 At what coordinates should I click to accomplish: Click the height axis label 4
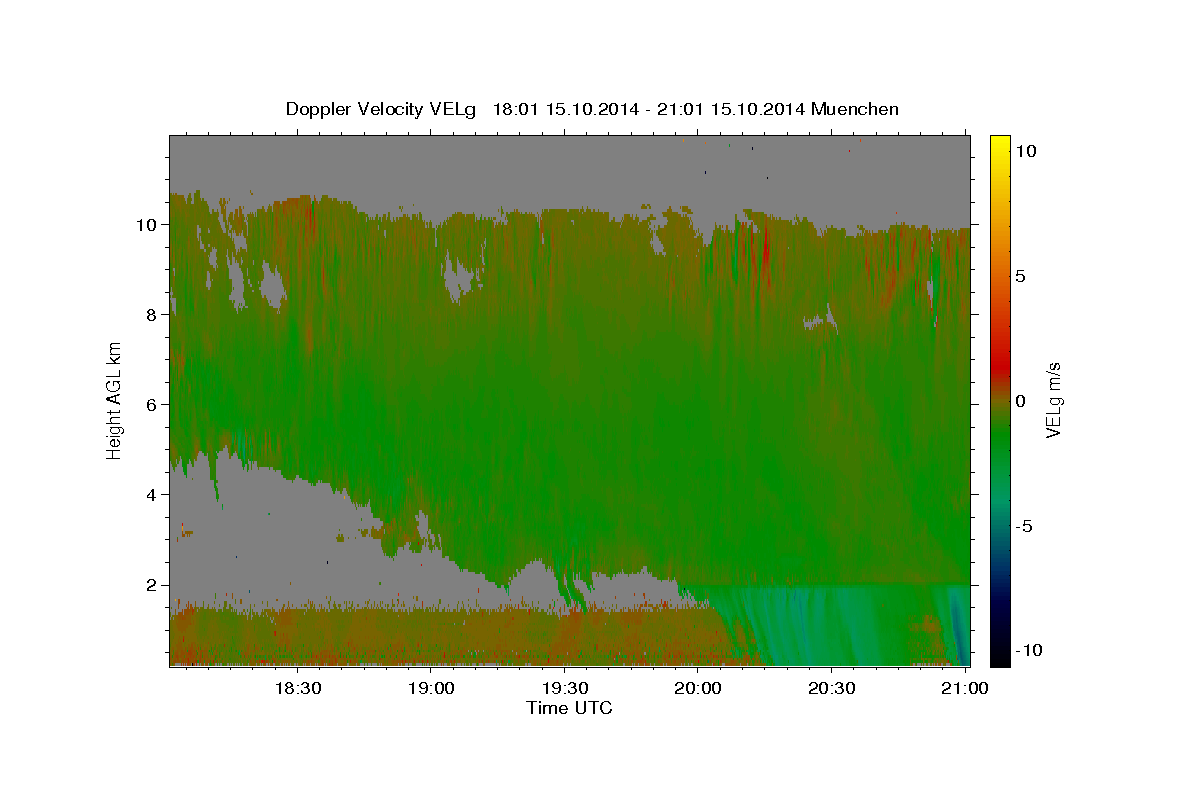[x=151, y=495]
